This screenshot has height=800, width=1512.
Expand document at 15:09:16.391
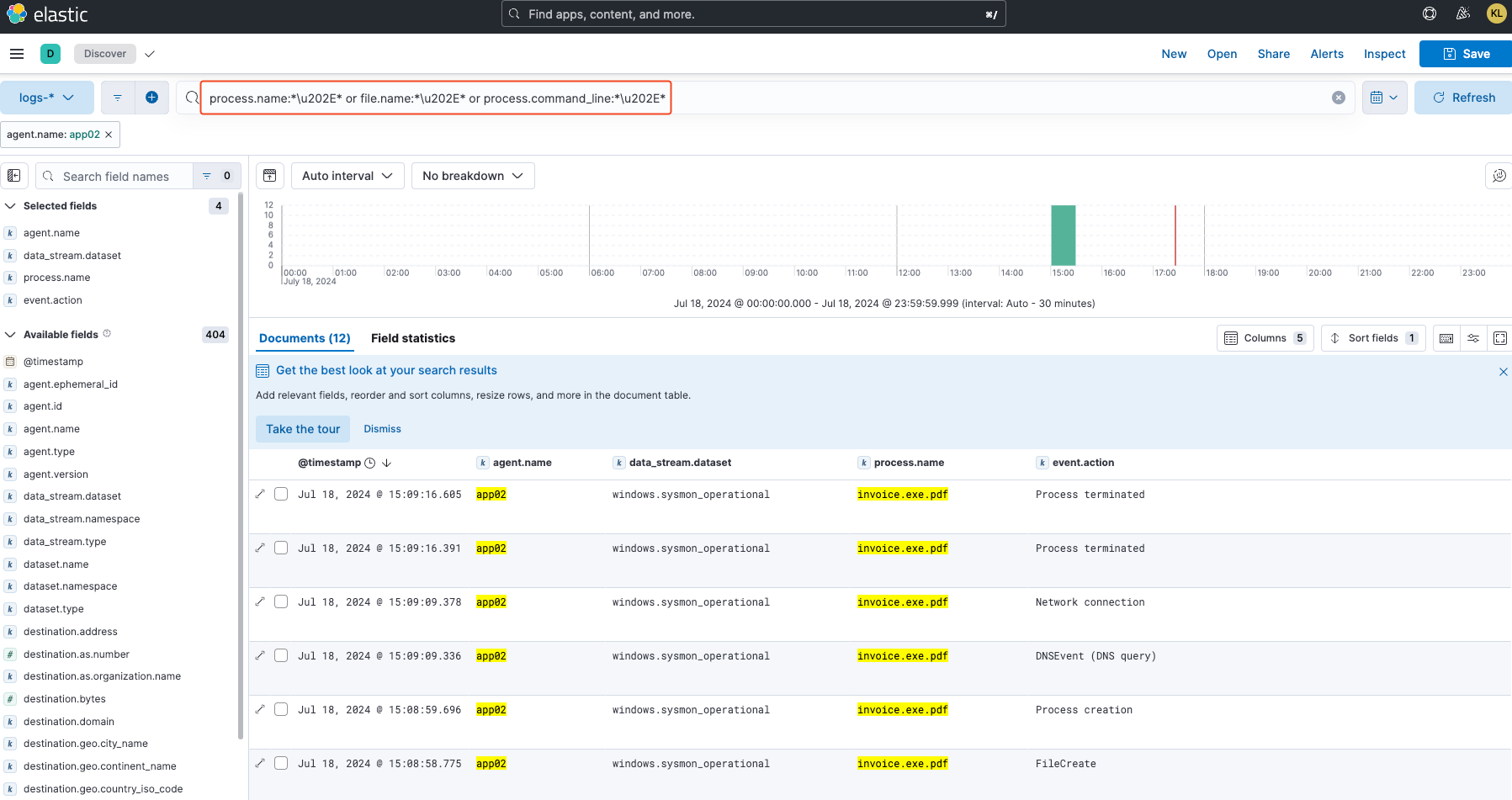click(260, 548)
